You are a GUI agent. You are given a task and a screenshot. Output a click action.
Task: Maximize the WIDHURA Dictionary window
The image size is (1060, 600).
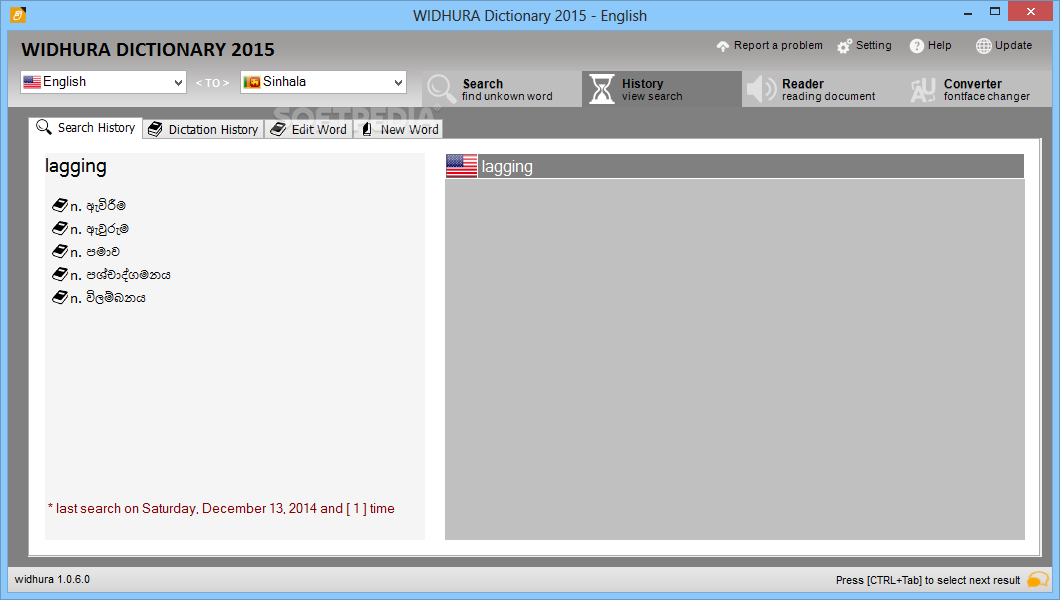pos(995,12)
